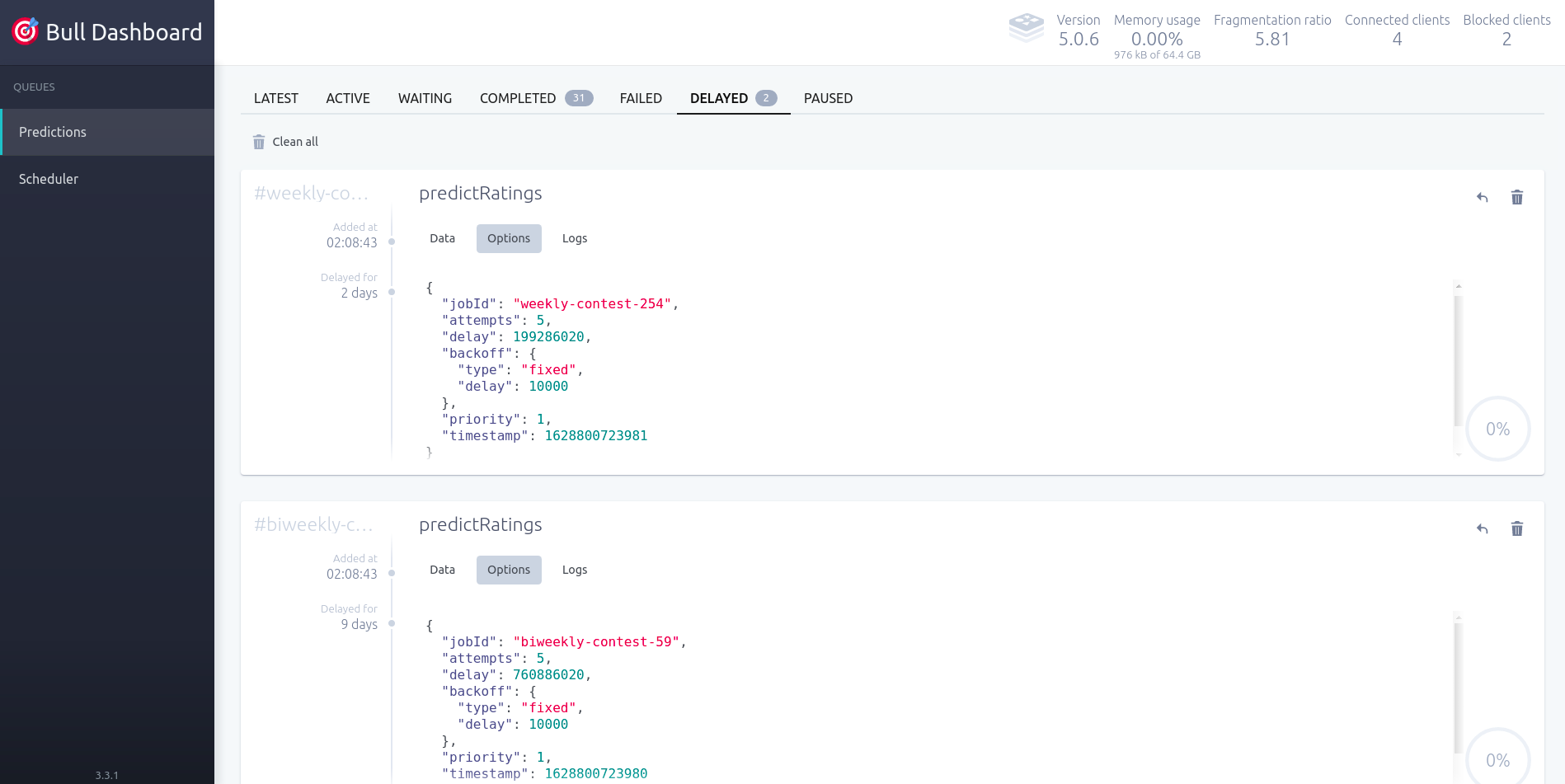Click the QUEUES sidebar heading
This screenshot has width=1565, height=784.
34,87
